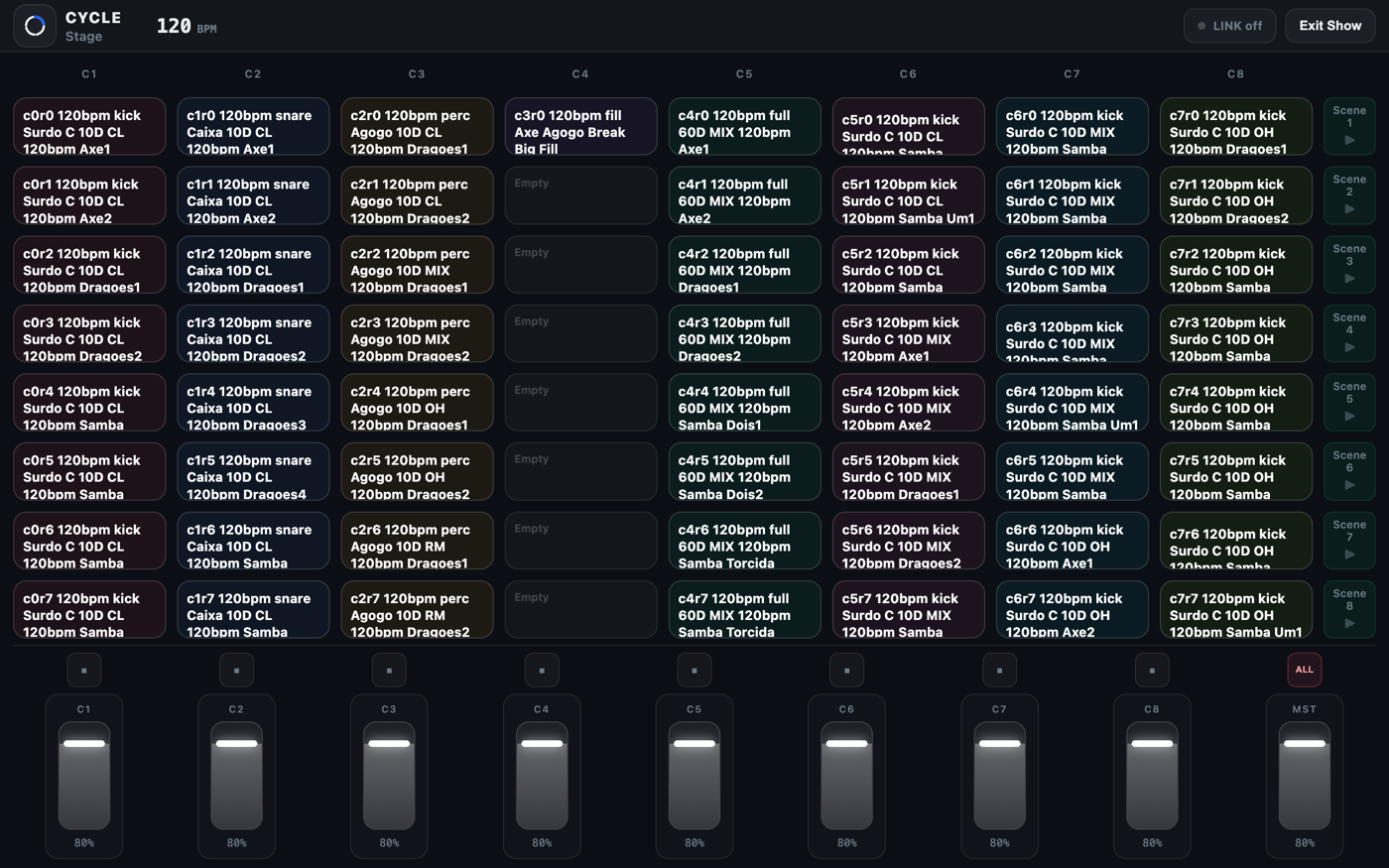Trigger clip c2r4 perc Agogo 10D OH
Screen dimensions: 1389x868
tap(417, 403)
